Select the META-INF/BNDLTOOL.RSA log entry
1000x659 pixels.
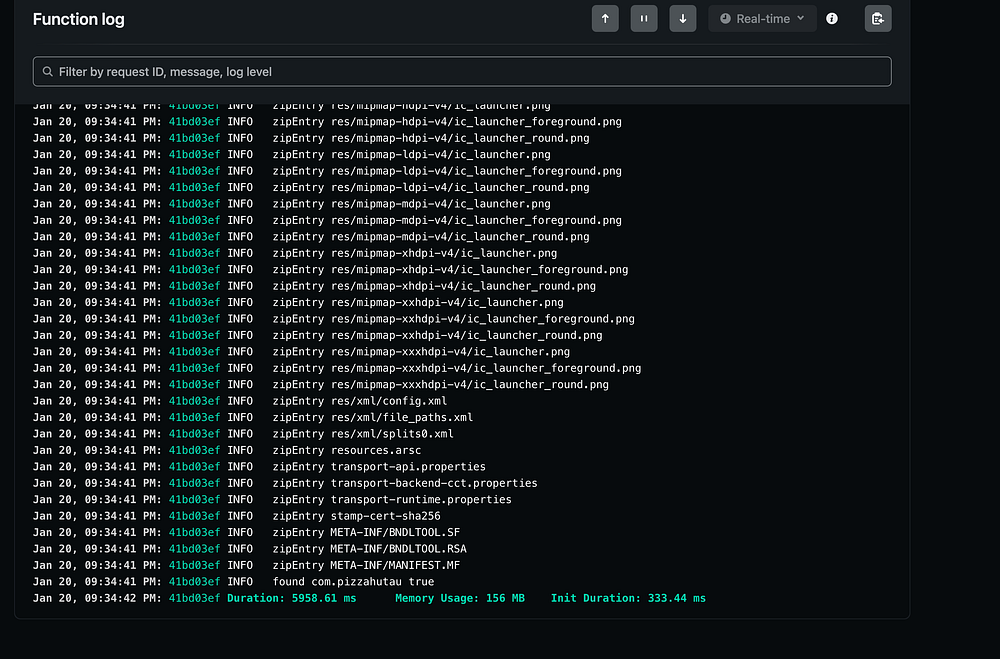click(x=398, y=549)
